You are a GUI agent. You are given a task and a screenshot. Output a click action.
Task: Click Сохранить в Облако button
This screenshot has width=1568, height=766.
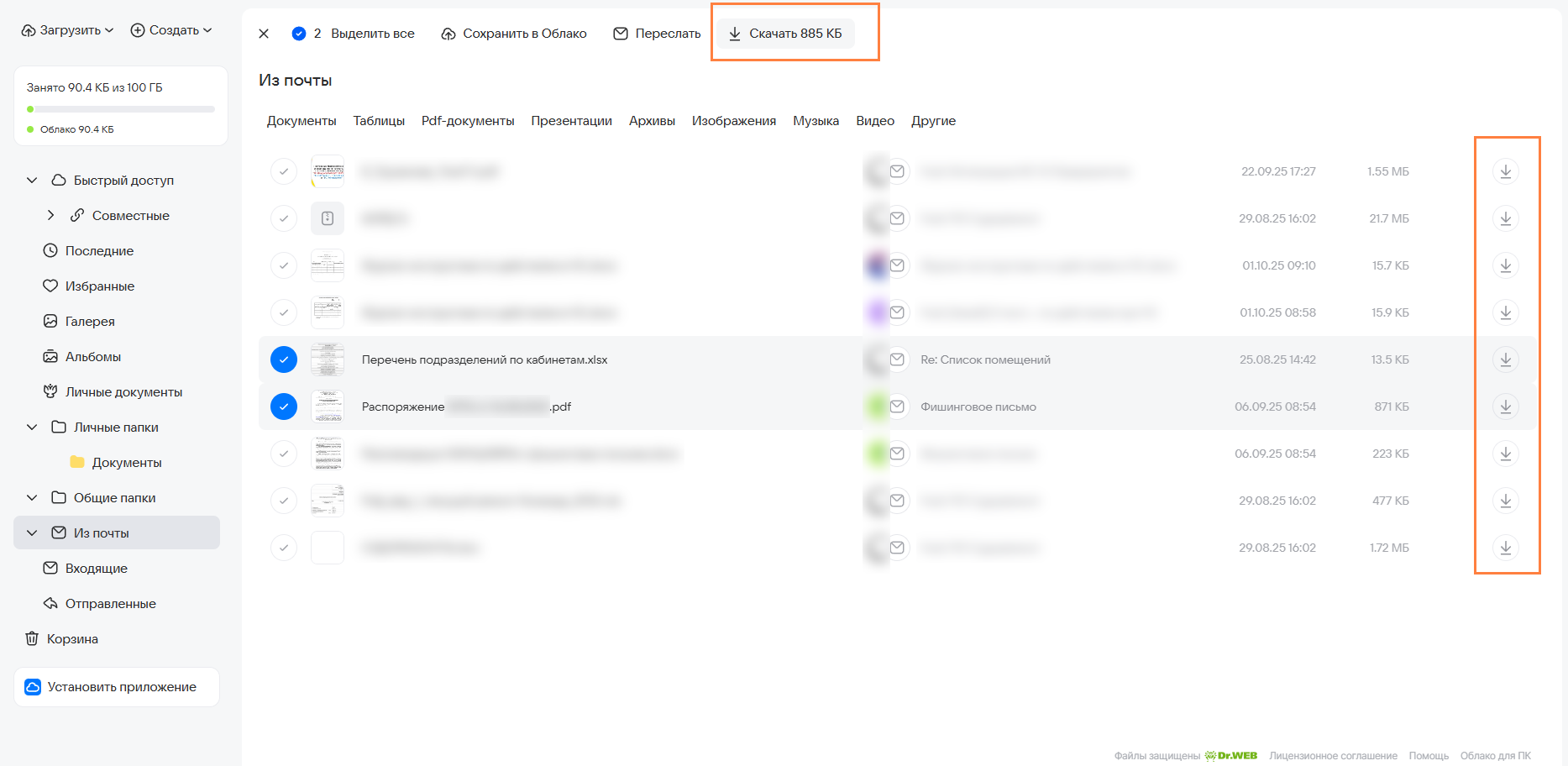click(514, 34)
